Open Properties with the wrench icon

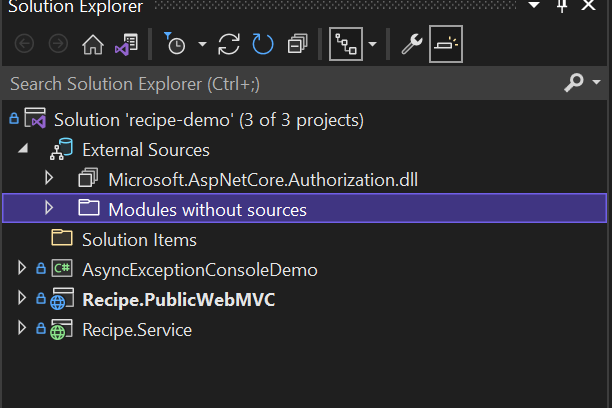click(411, 45)
